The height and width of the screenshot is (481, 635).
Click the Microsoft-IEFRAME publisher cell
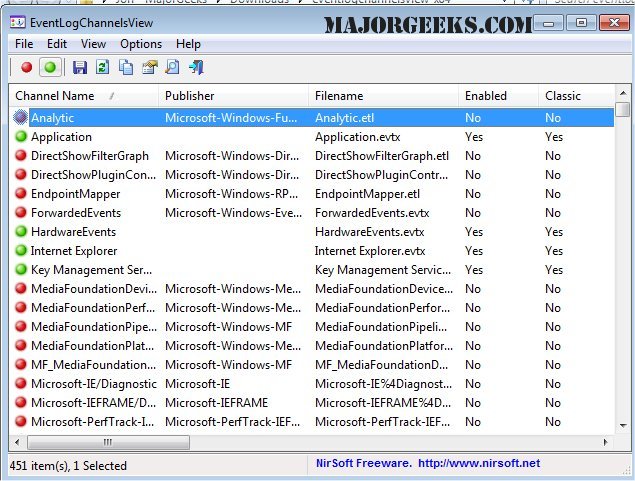[216, 402]
